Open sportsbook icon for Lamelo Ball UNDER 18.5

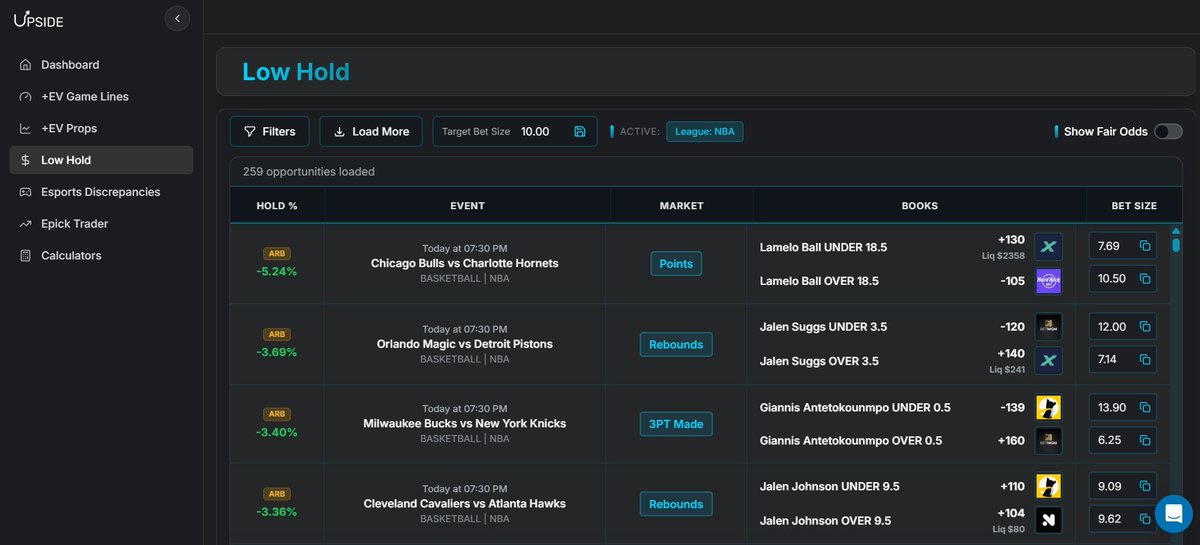point(1048,247)
